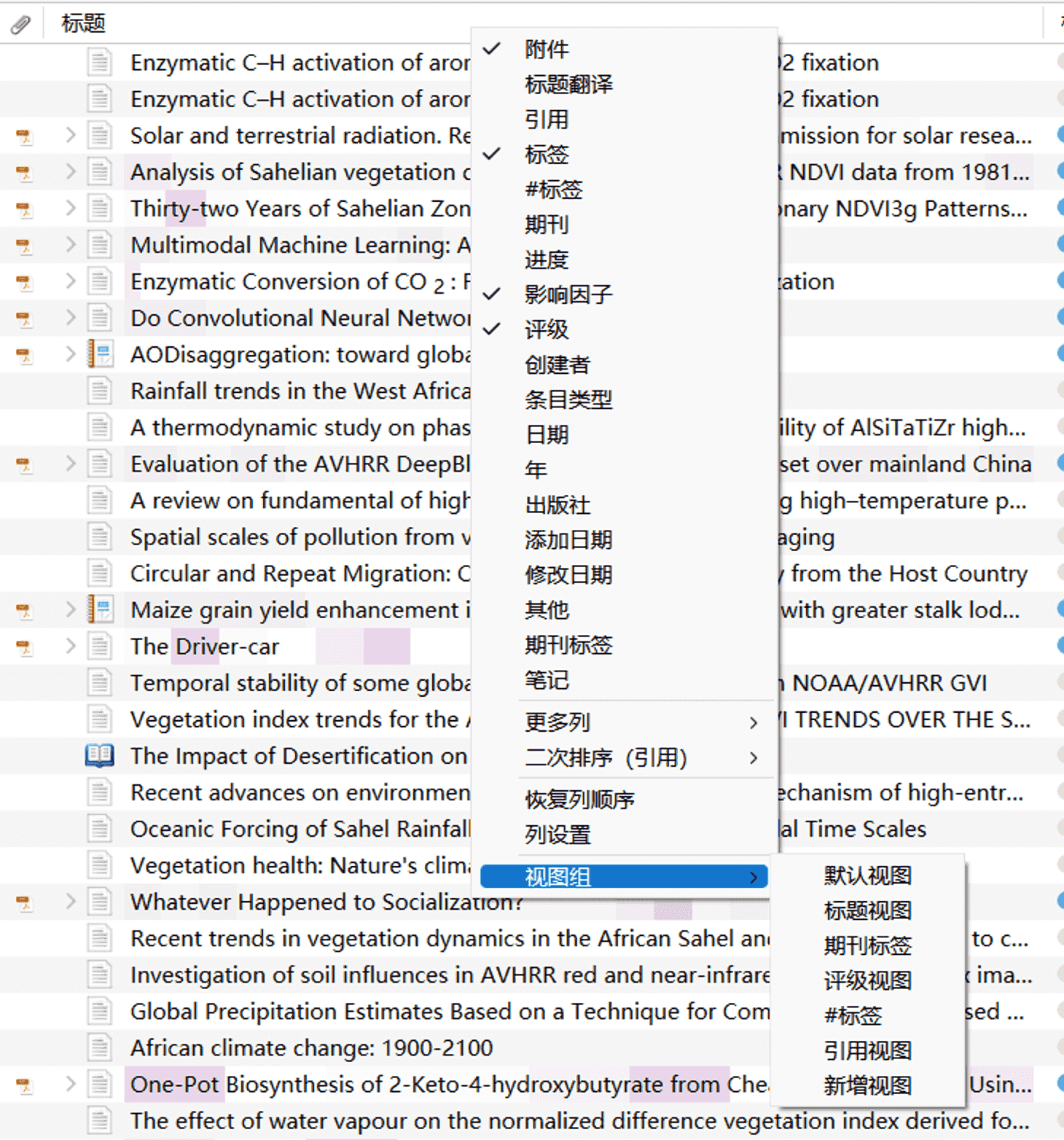This screenshot has height=1140, width=1064.
Task: Choose 期刊 in the column menu
Action: (547, 225)
